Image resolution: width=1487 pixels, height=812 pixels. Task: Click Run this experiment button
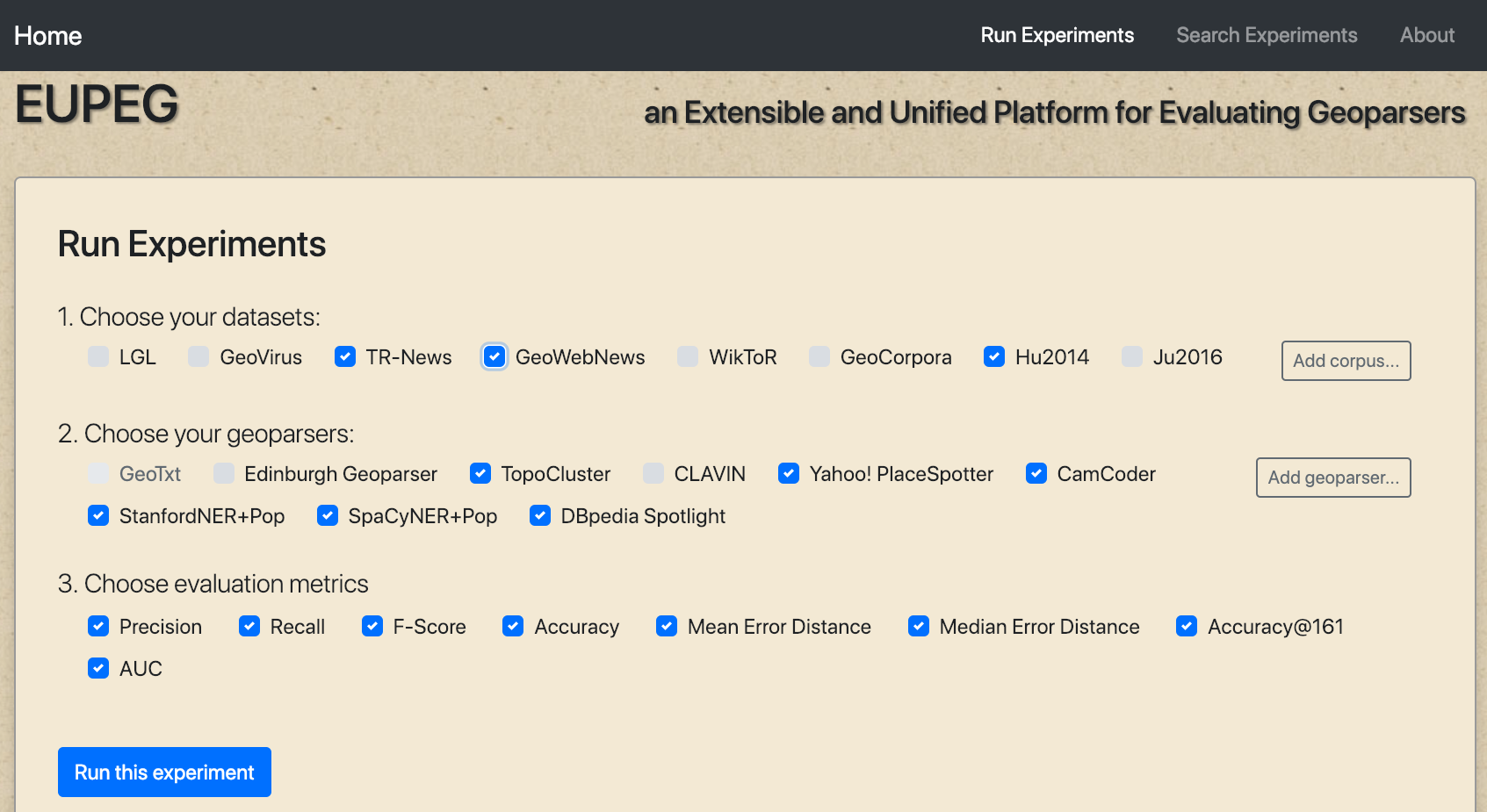[164, 772]
